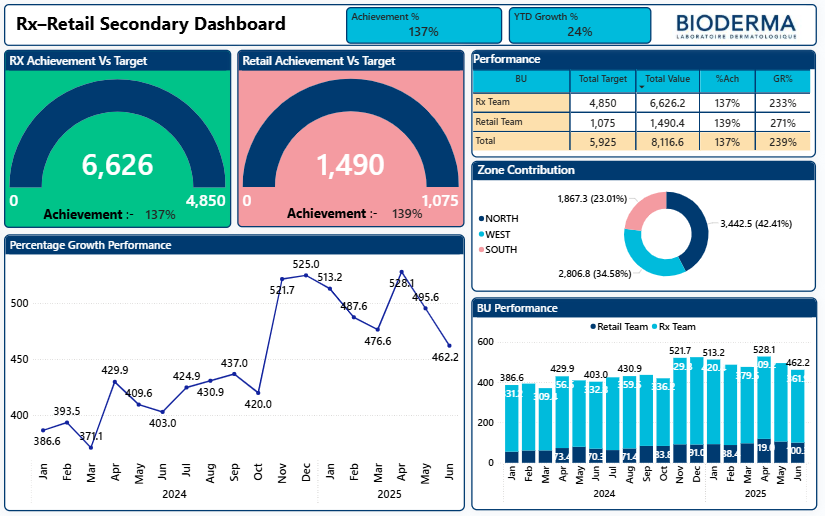825x516 pixels.
Task: Click the Achievement % card at top
Action: [423, 24]
